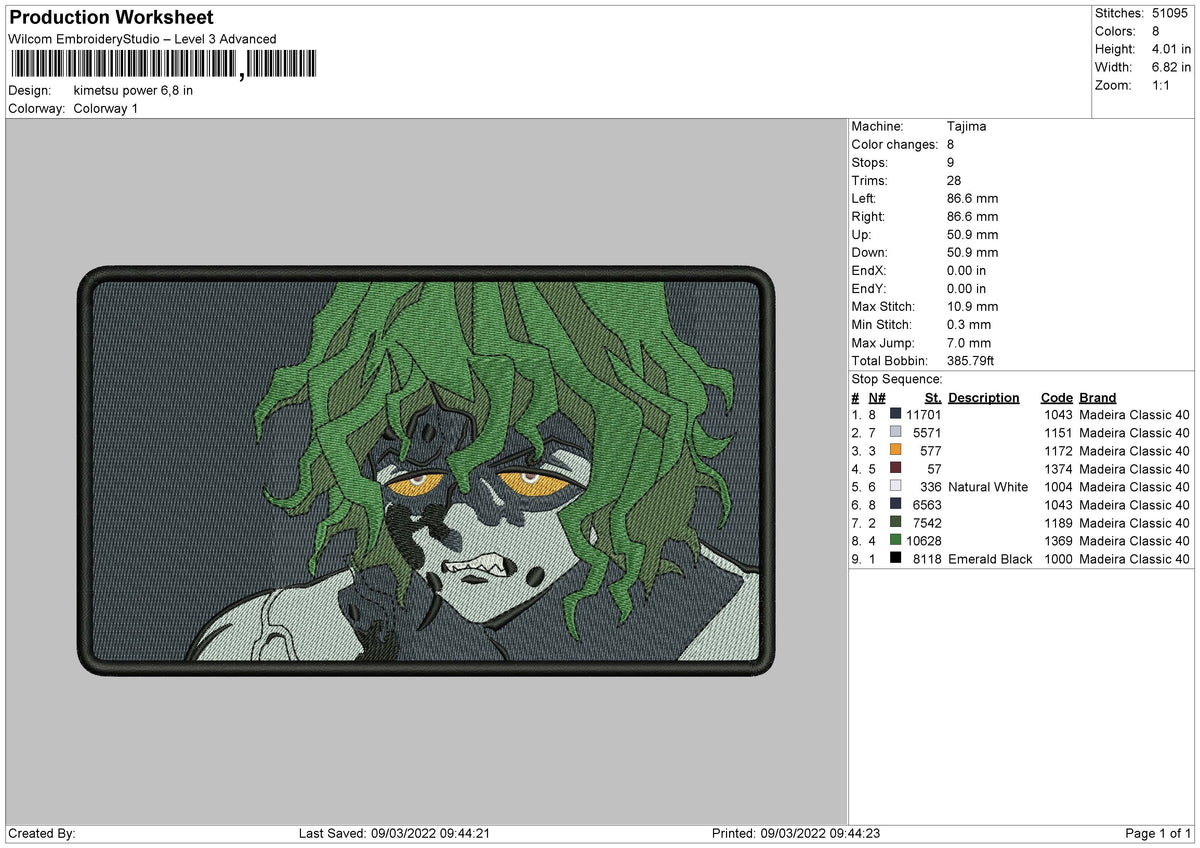Select the Natural White swatch in stop 5
The image size is (1200, 848).
tap(895, 486)
